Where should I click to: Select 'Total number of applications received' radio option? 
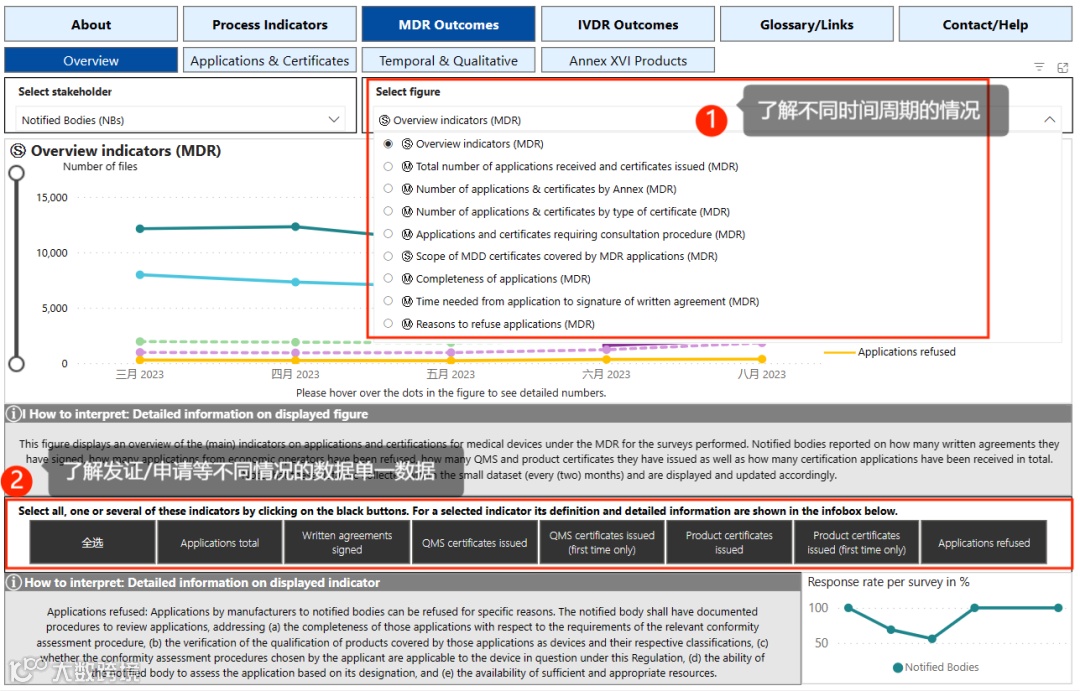(x=388, y=167)
